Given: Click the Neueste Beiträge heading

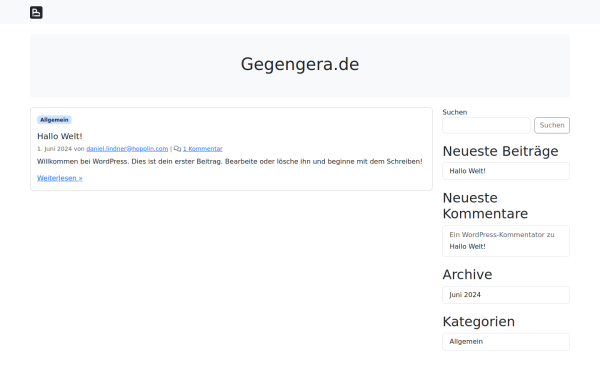Looking at the screenshot, I should coord(501,151).
